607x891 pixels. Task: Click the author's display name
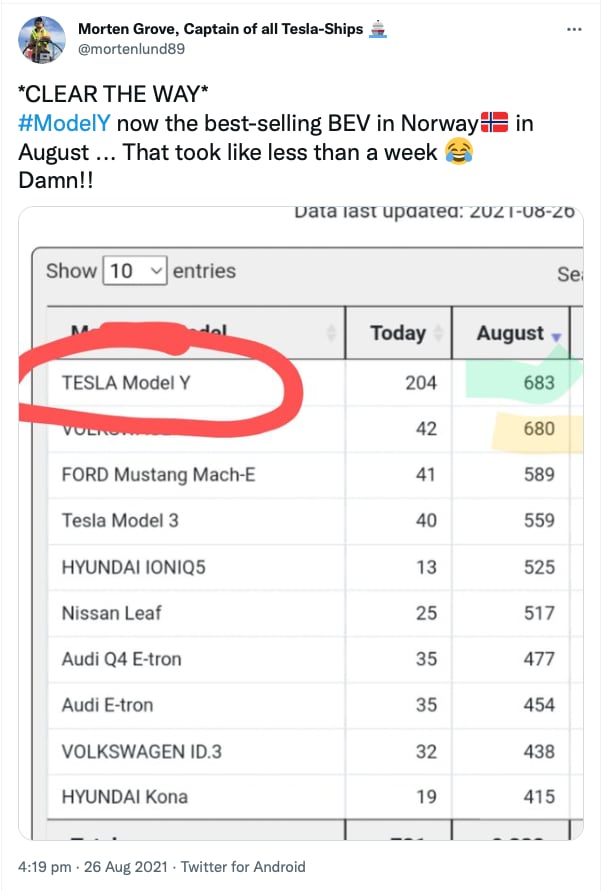pos(220,29)
